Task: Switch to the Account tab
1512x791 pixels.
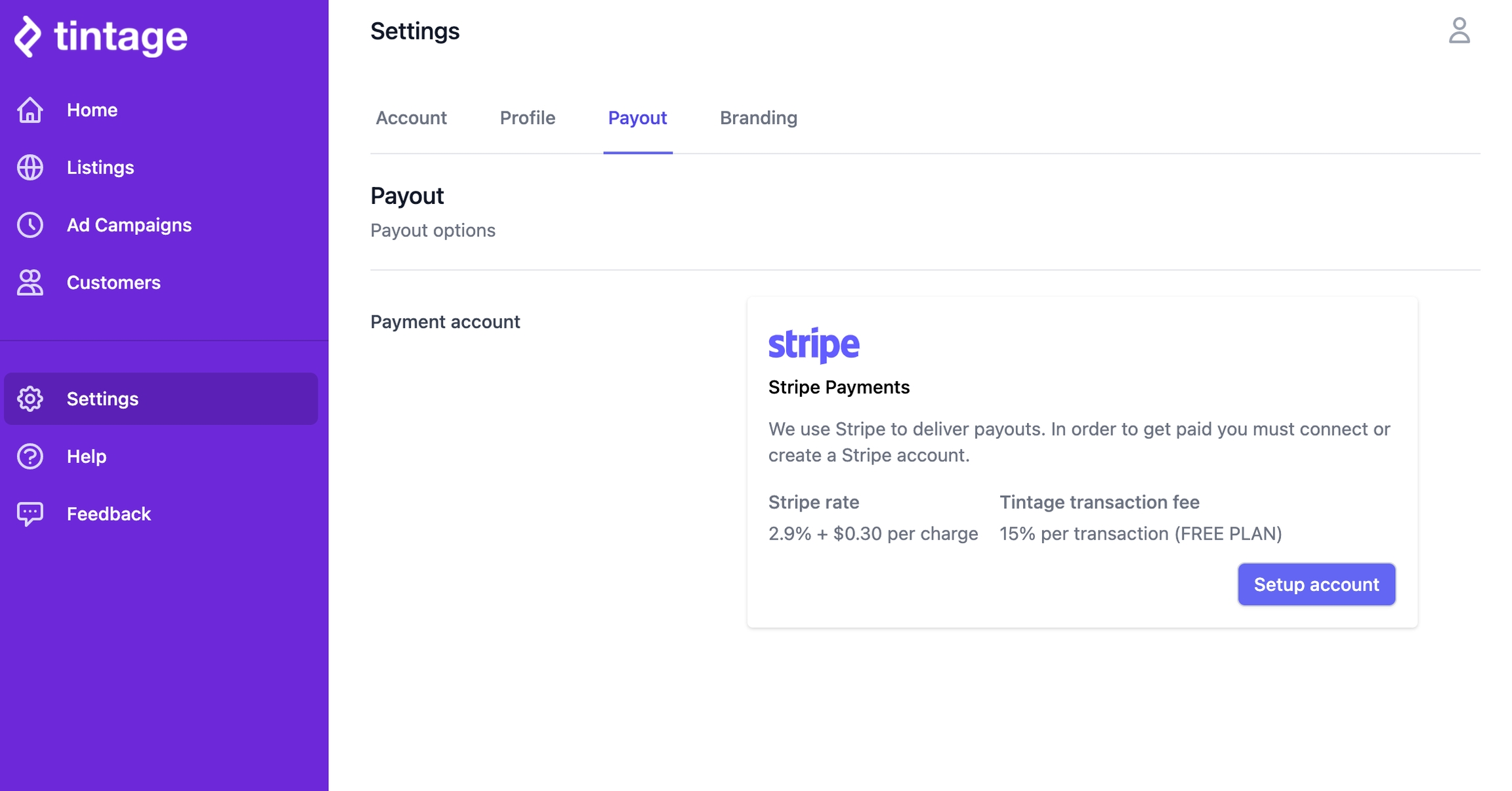Action: point(411,118)
